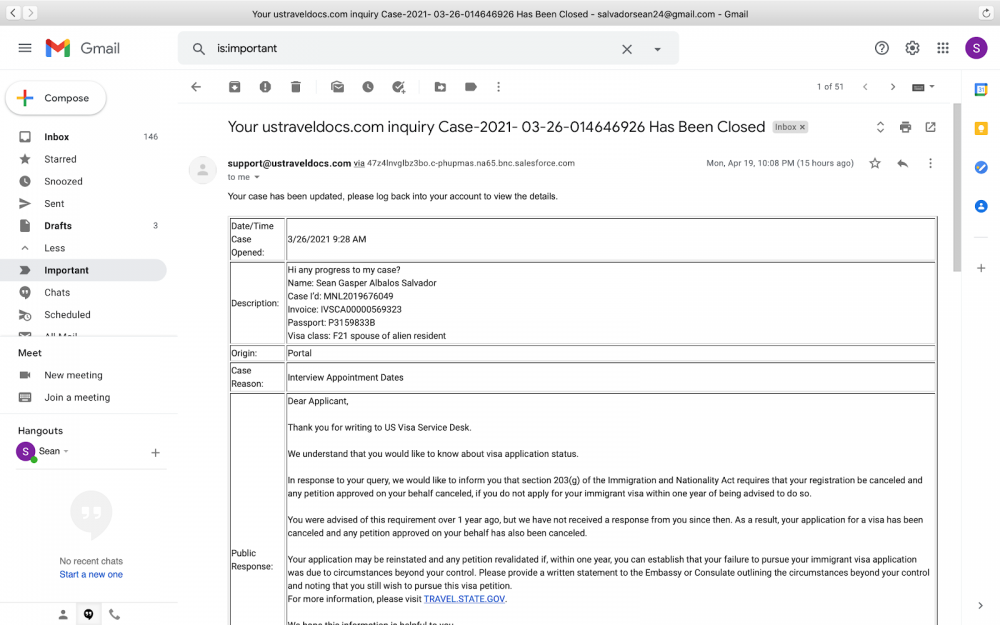Open Support help icon
The image size is (1000, 625).
(x=881, y=48)
